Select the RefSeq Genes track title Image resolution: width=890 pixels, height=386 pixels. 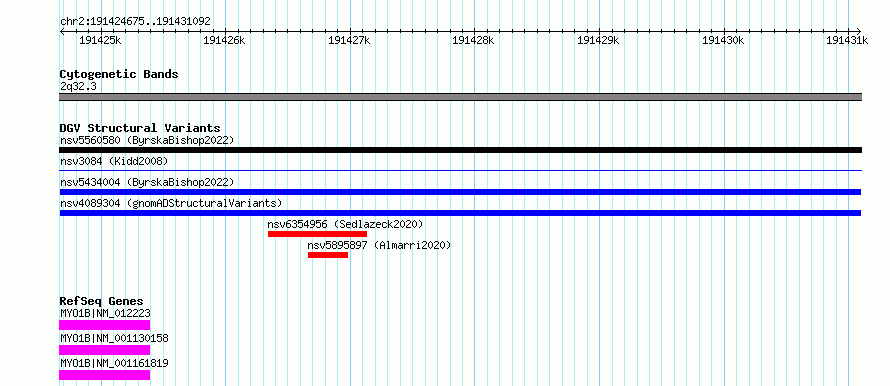(102, 301)
